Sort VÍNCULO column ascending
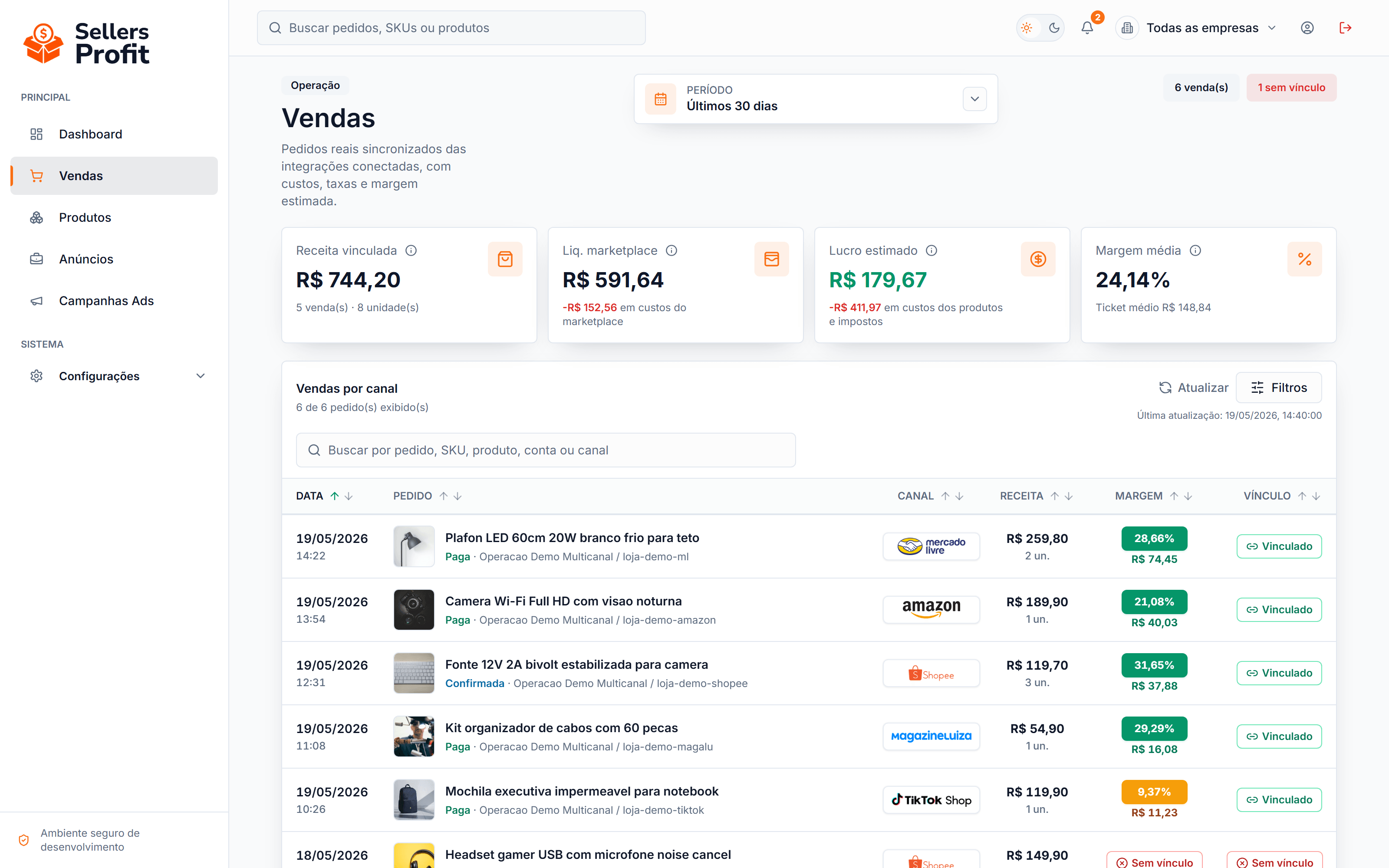 point(1302,496)
